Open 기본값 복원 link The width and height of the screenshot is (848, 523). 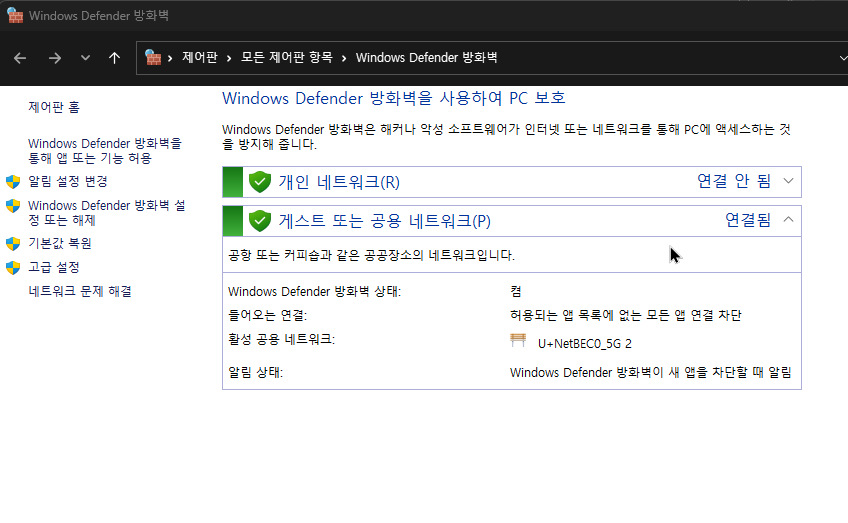(x=59, y=243)
